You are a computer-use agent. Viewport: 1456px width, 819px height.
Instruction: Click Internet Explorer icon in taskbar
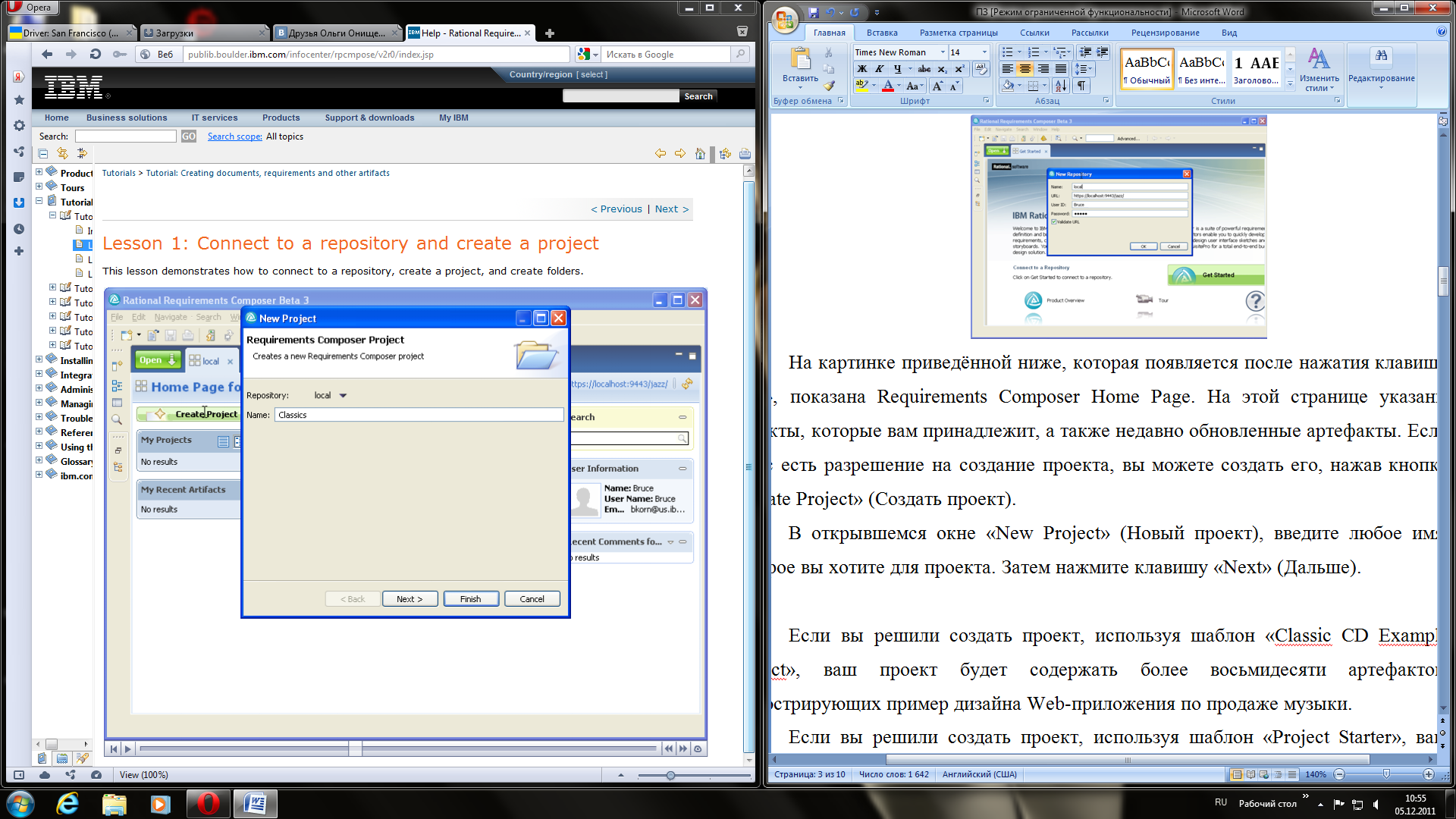[67, 803]
